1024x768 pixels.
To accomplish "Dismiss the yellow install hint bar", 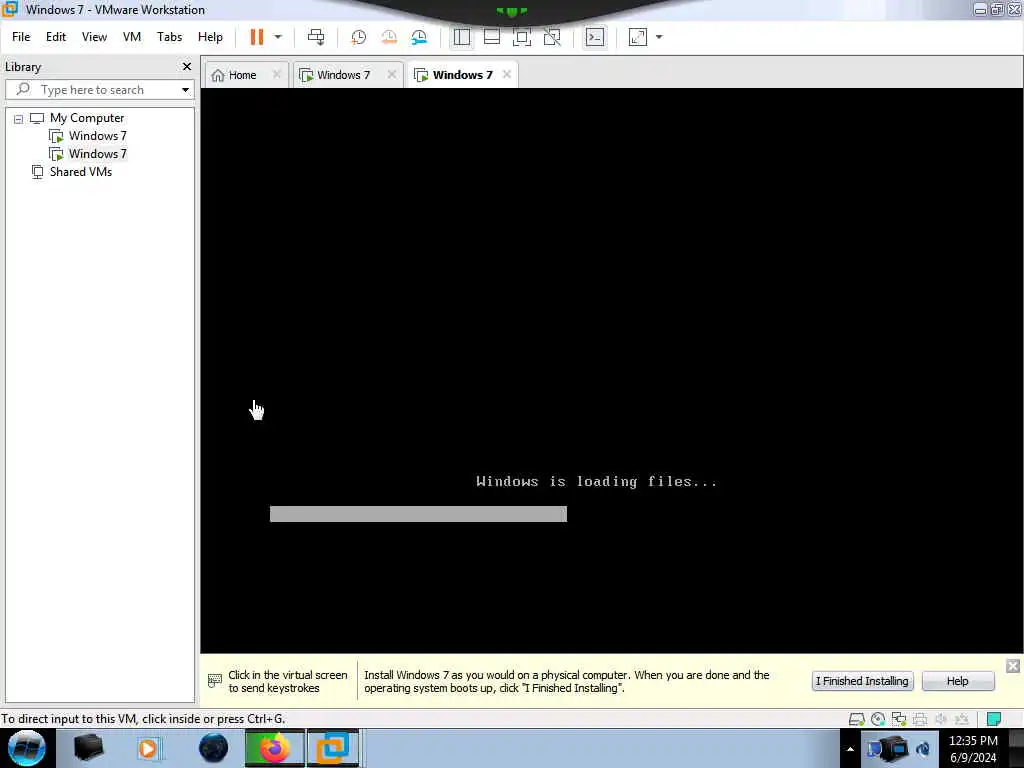I will coord(1013,666).
